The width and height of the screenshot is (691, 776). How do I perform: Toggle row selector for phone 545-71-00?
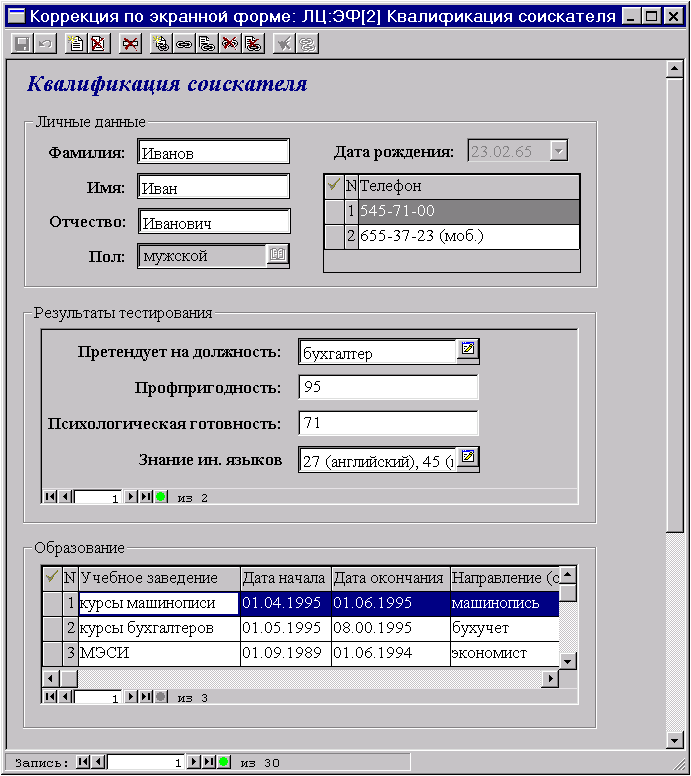[334, 211]
